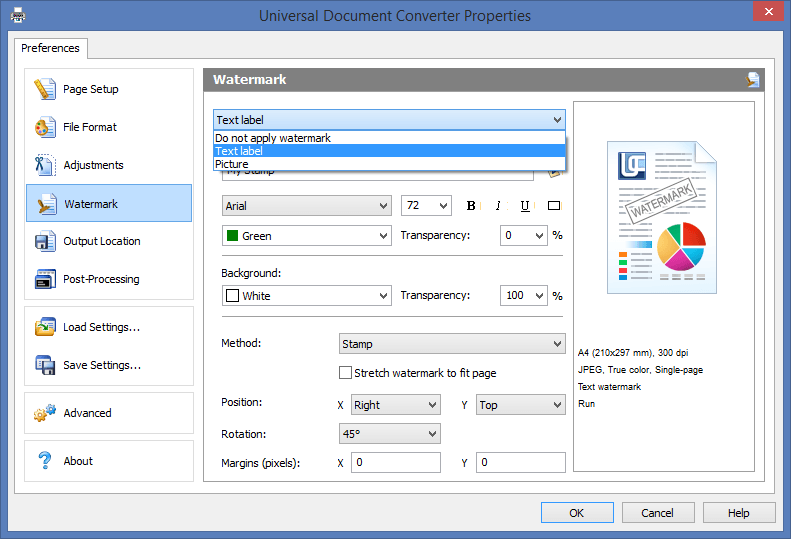Click the white background color swatch
The height and width of the screenshot is (539, 791).
[x=233, y=296]
